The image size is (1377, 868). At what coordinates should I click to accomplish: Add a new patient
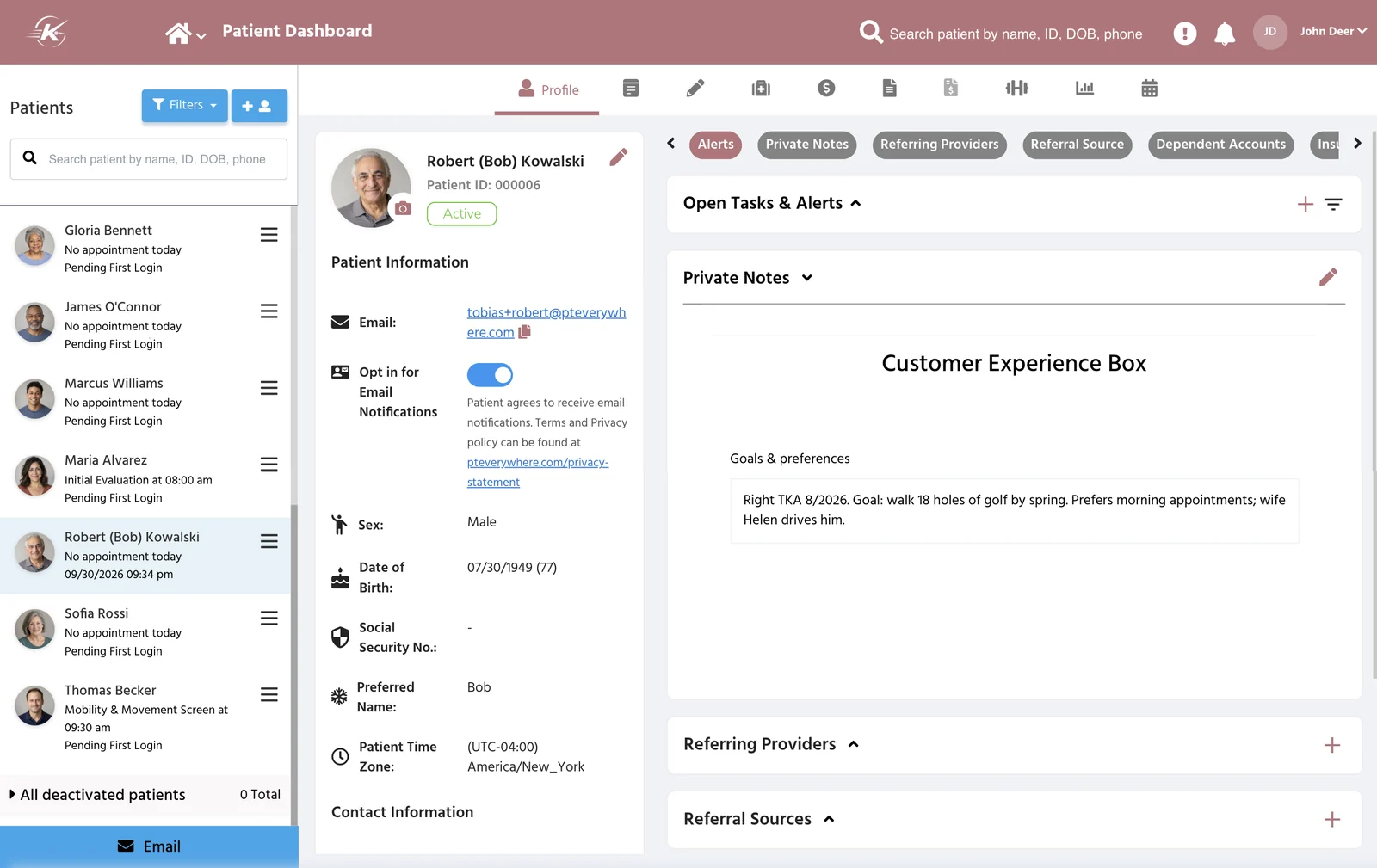pos(259,106)
